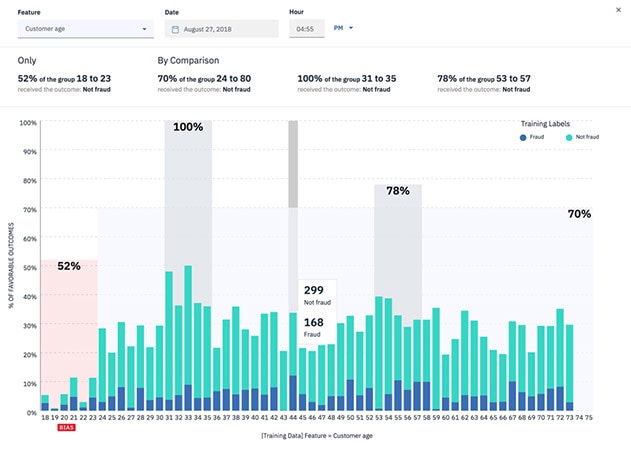Screen dimensions: 631x463
Task: Click the Not fraud legend teal dot
Action: pos(569,138)
